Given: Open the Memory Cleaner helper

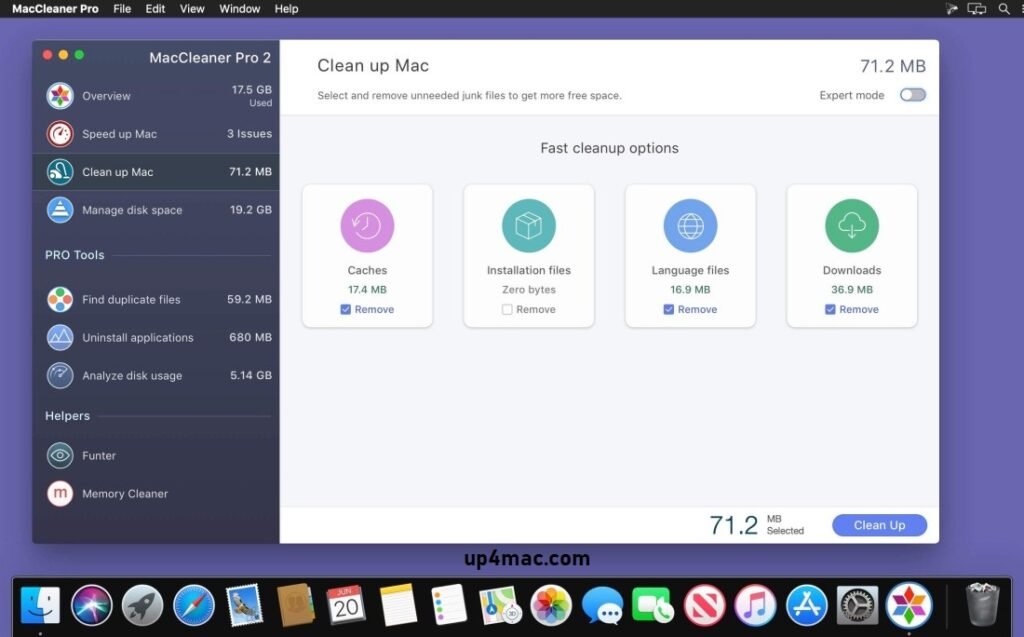Looking at the screenshot, I should pyautogui.click(x=60, y=493).
